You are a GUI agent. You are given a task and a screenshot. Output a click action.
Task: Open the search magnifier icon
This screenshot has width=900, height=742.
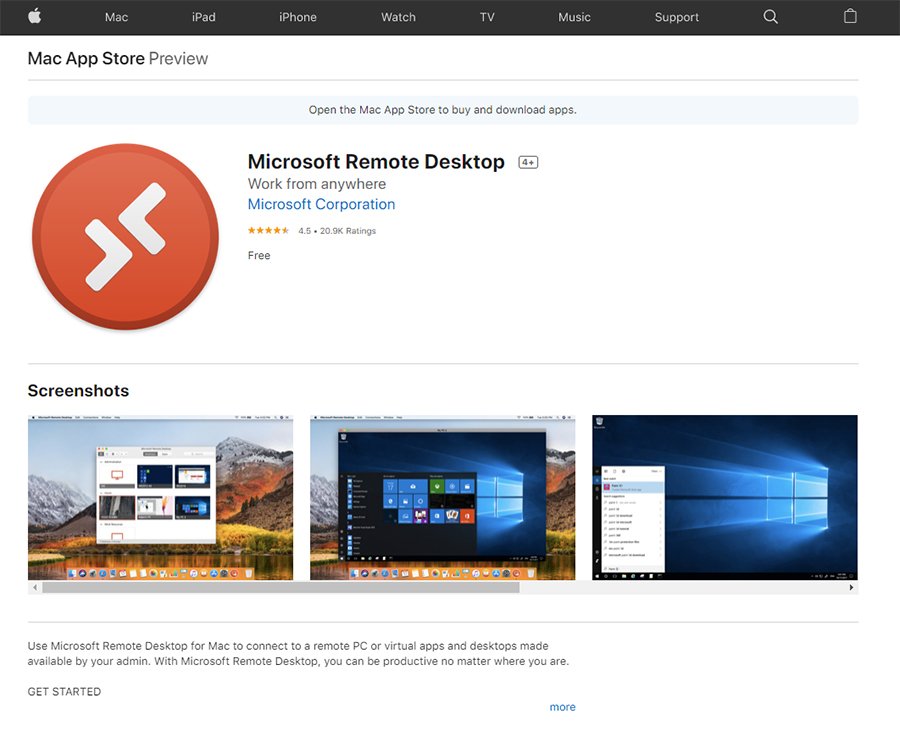point(770,17)
